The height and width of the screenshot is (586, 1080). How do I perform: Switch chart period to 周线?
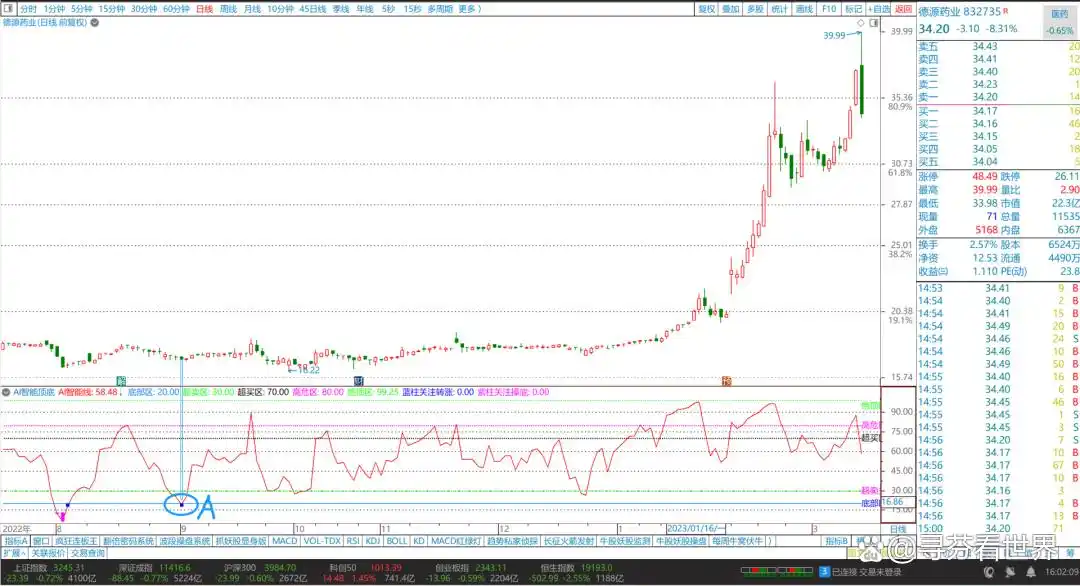pos(228,8)
